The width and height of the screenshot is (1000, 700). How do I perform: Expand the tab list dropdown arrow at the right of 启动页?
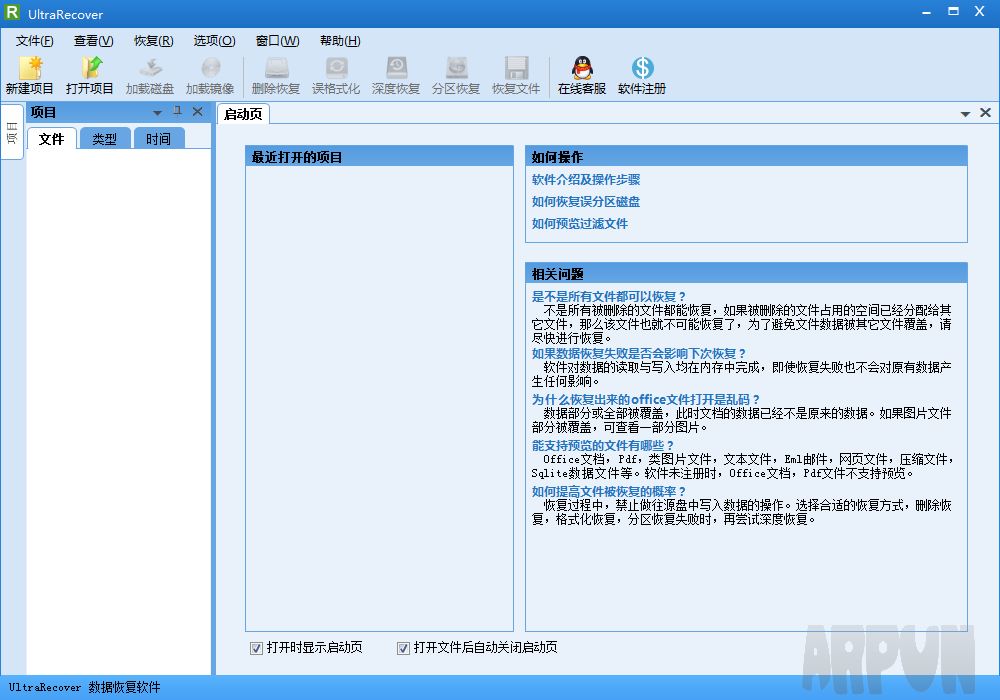tap(965, 114)
